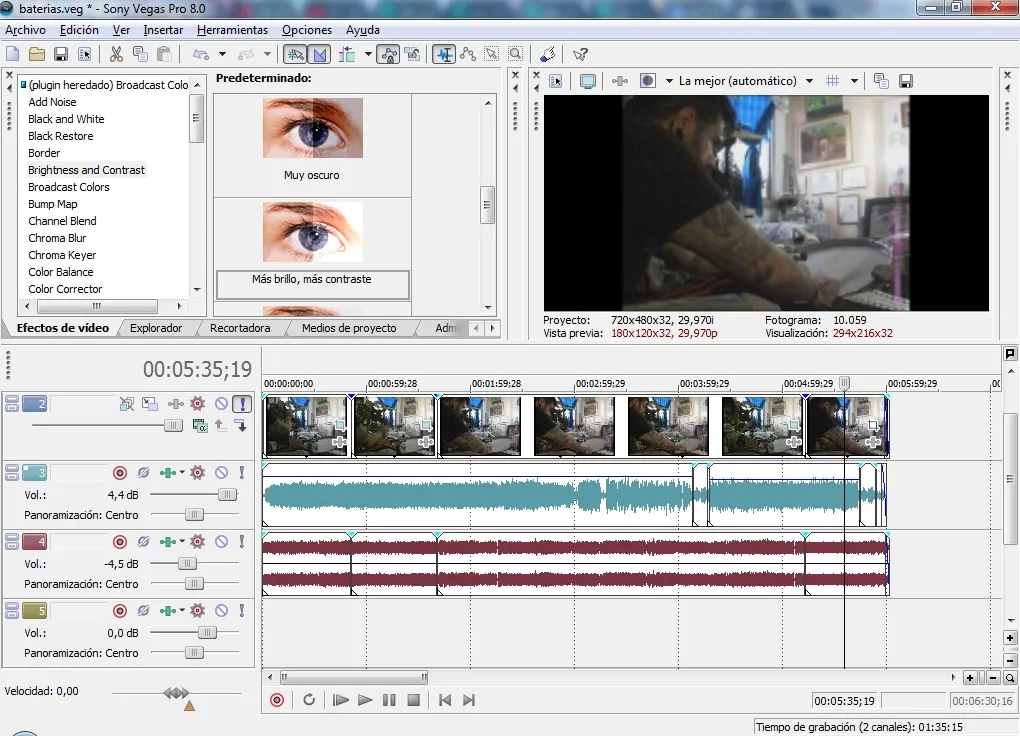
Task: Select the Chroma Keyer effect
Action: [x=62, y=255]
